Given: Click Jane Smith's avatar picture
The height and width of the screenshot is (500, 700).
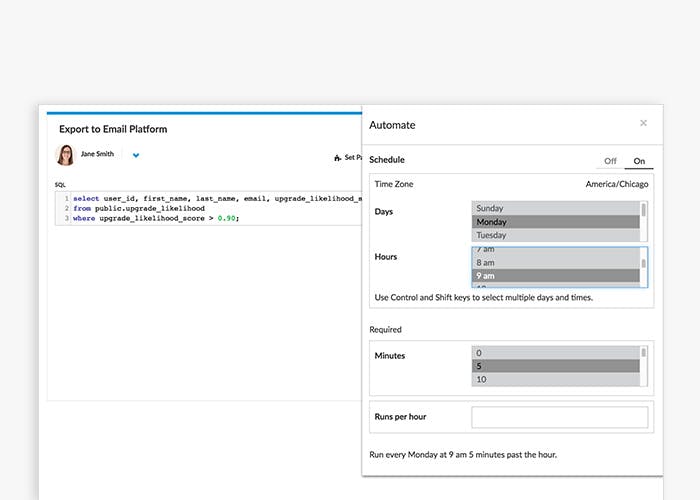Looking at the screenshot, I should point(65,155).
